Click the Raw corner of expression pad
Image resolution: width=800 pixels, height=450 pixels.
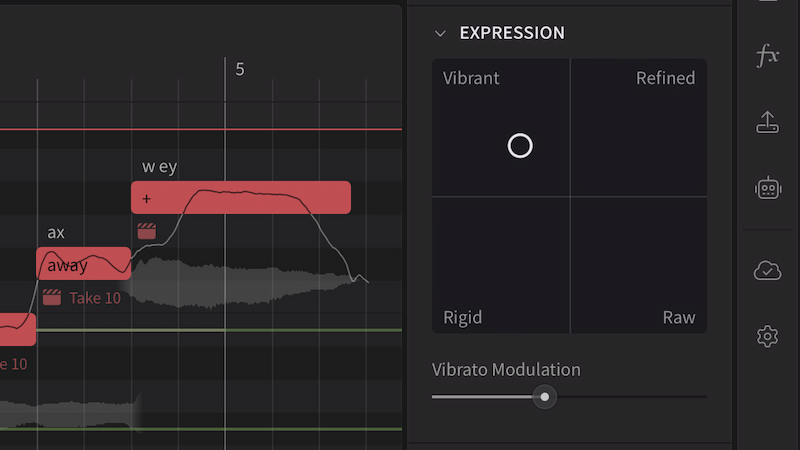coord(678,317)
